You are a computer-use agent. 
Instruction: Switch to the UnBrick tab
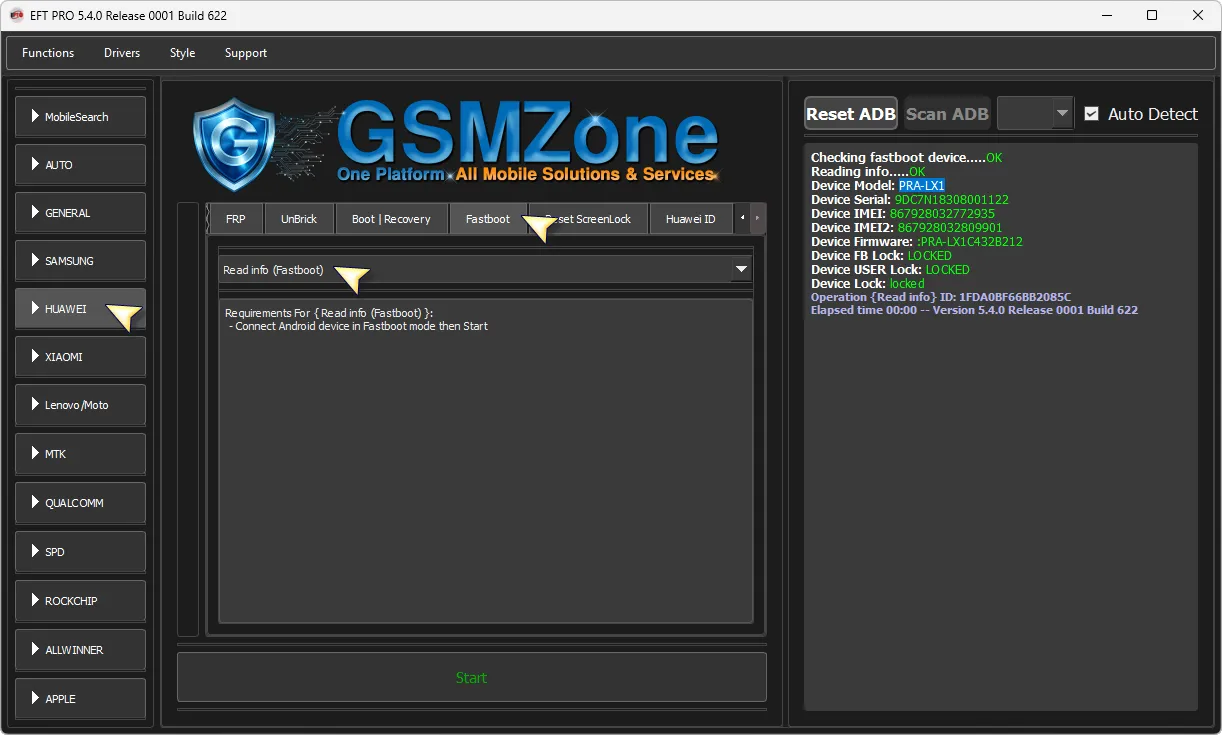(x=298, y=219)
